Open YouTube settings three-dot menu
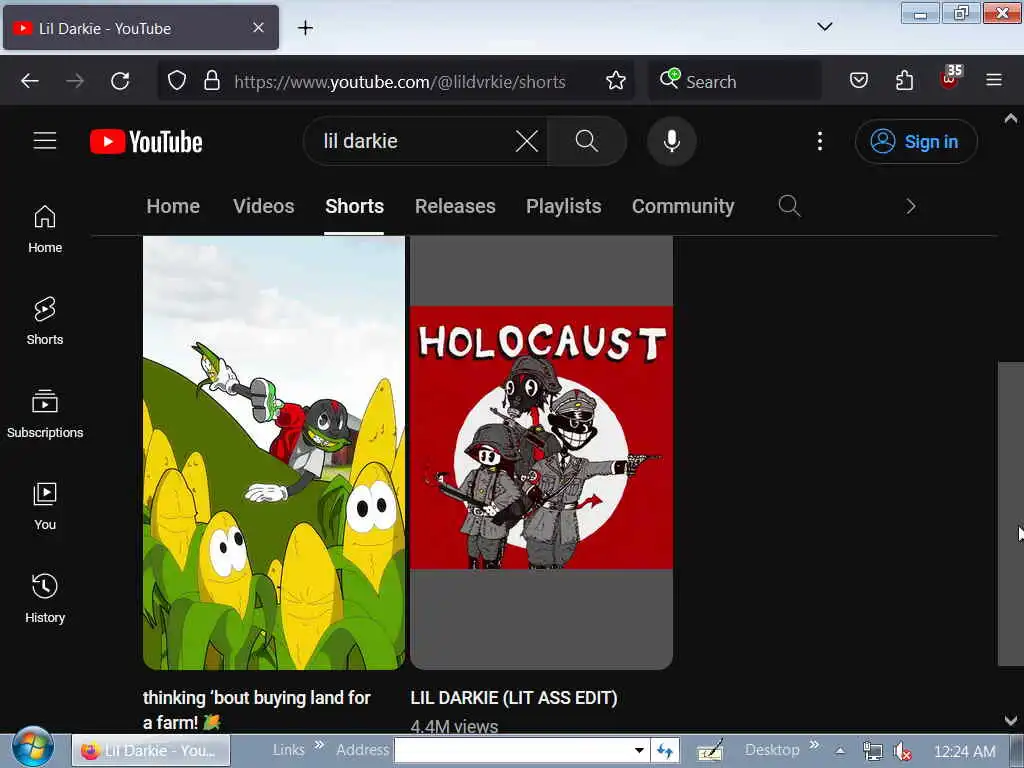Screen dimensions: 1024x768 coord(820,141)
